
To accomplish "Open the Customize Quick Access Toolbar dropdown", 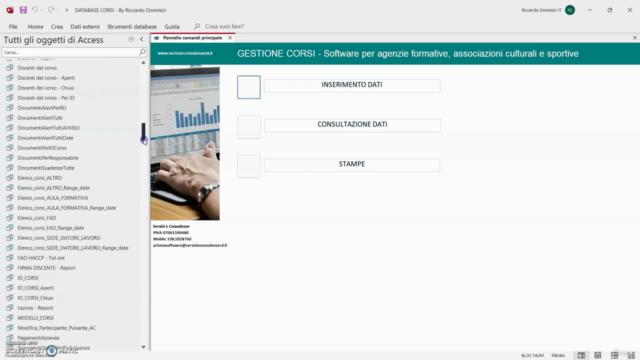I will tap(67, 10).
